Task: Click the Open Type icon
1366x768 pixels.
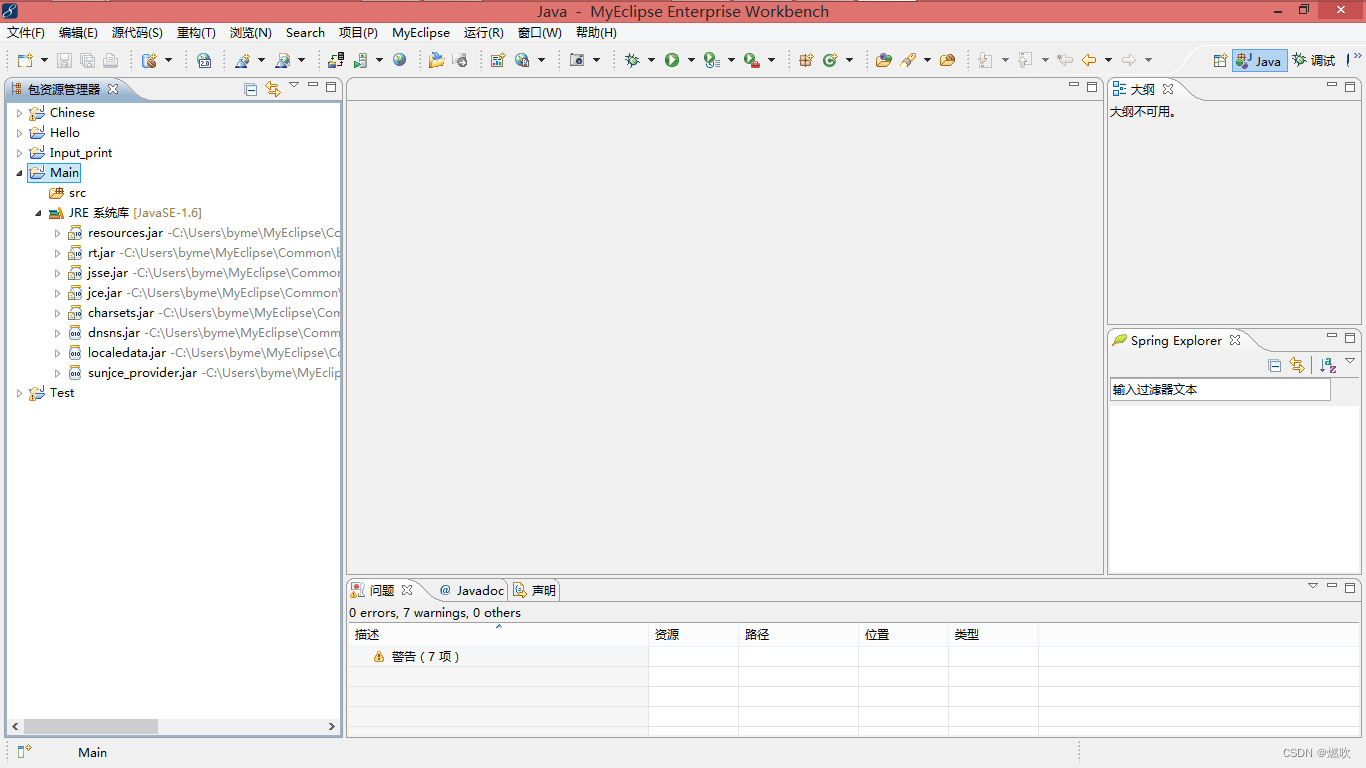Action: tap(884, 60)
